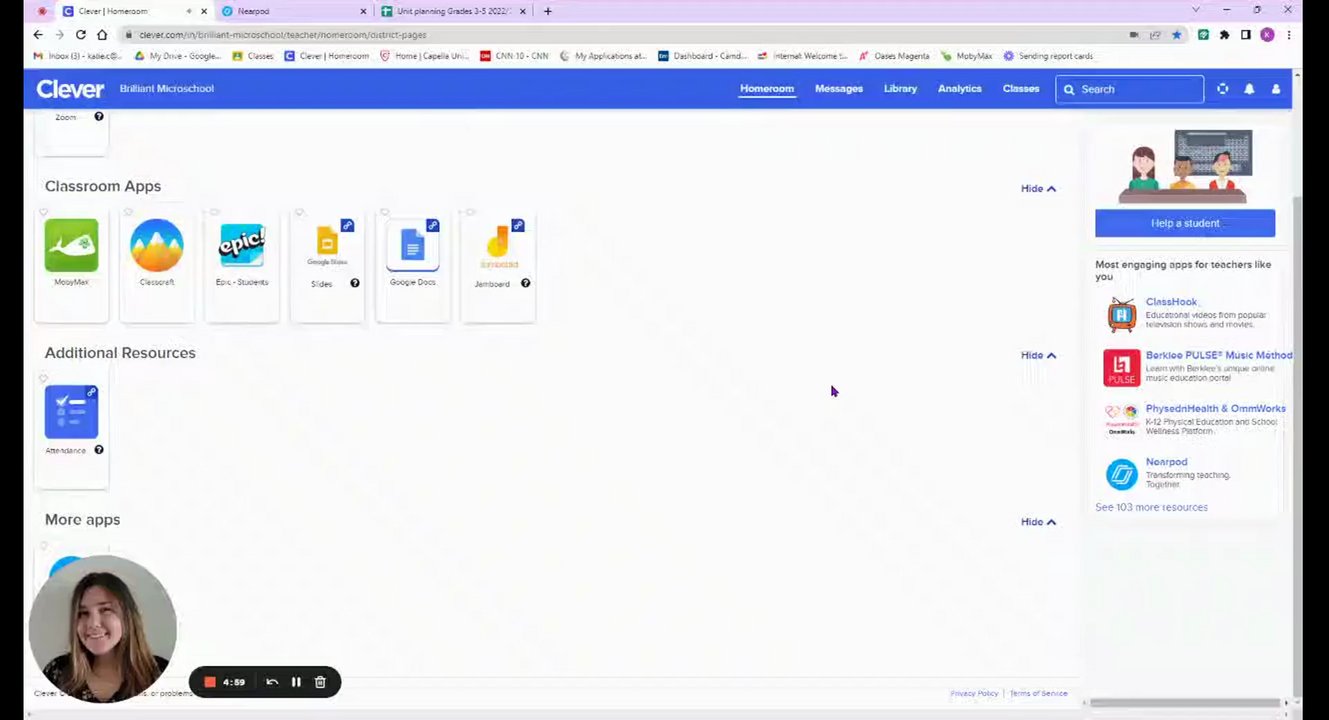Open the Sending report cards bookmark
Image resolution: width=1329 pixels, height=720 pixels.
coord(1048,56)
